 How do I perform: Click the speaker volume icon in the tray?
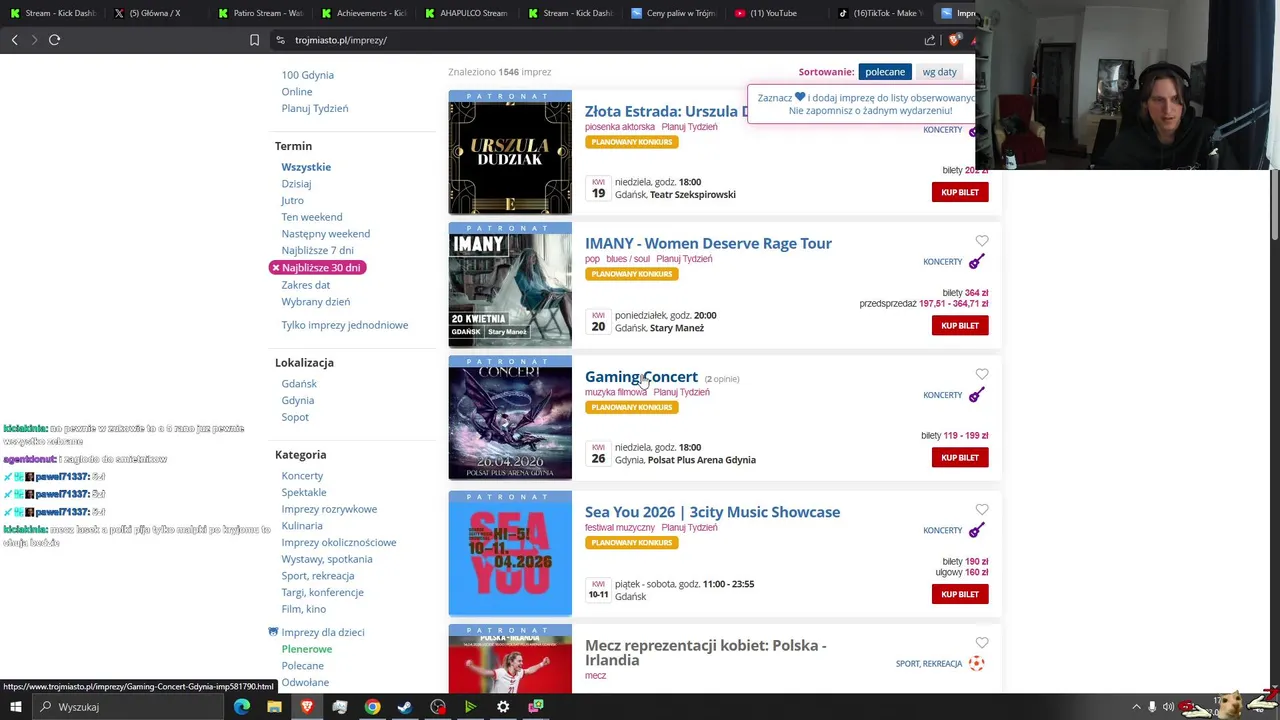[1168, 707]
